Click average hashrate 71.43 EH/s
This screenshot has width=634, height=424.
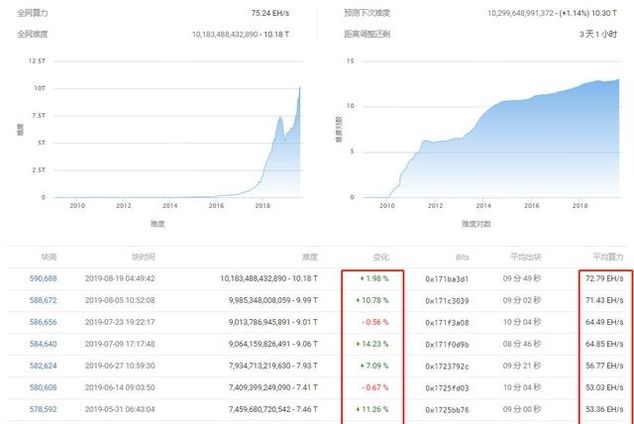[604, 300]
